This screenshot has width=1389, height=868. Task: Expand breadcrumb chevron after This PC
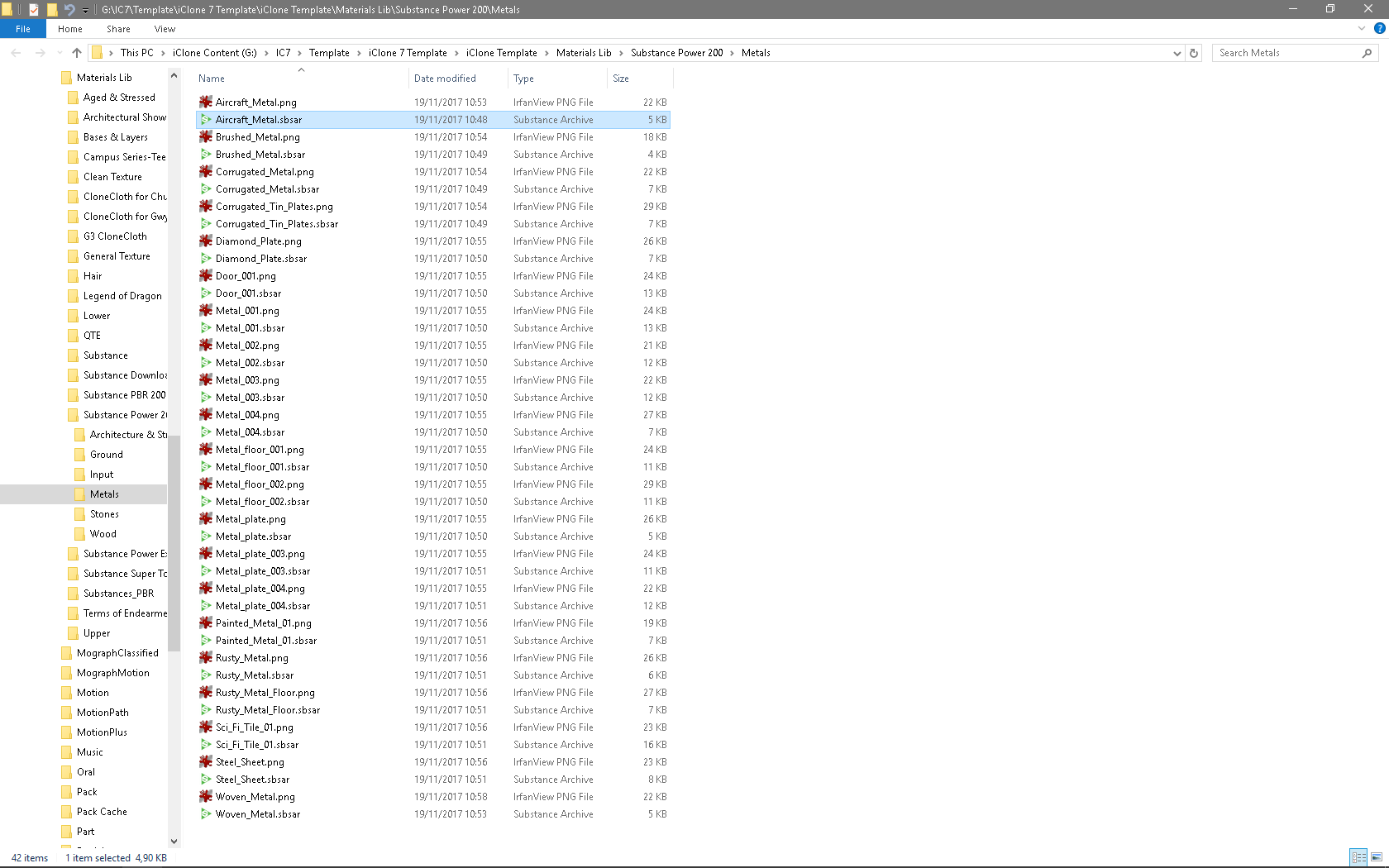pyautogui.click(x=163, y=53)
